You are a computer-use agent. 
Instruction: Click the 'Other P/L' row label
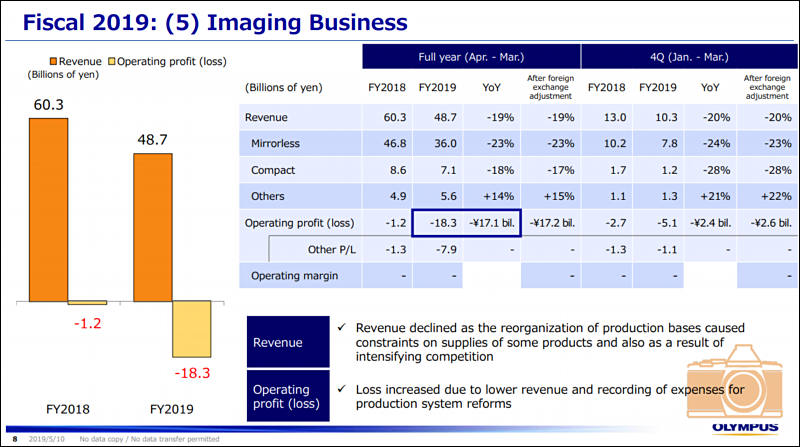point(332,250)
